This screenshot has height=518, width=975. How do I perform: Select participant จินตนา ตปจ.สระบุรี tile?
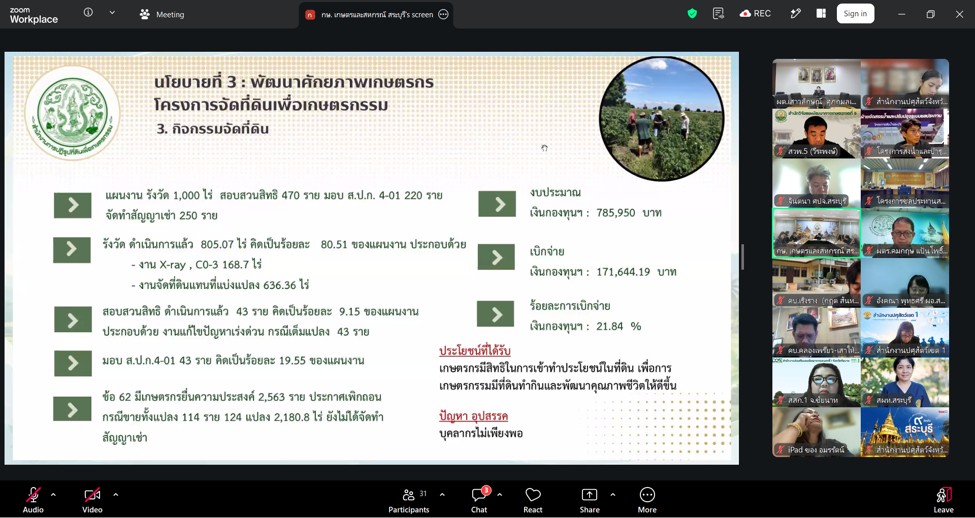pos(816,183)
